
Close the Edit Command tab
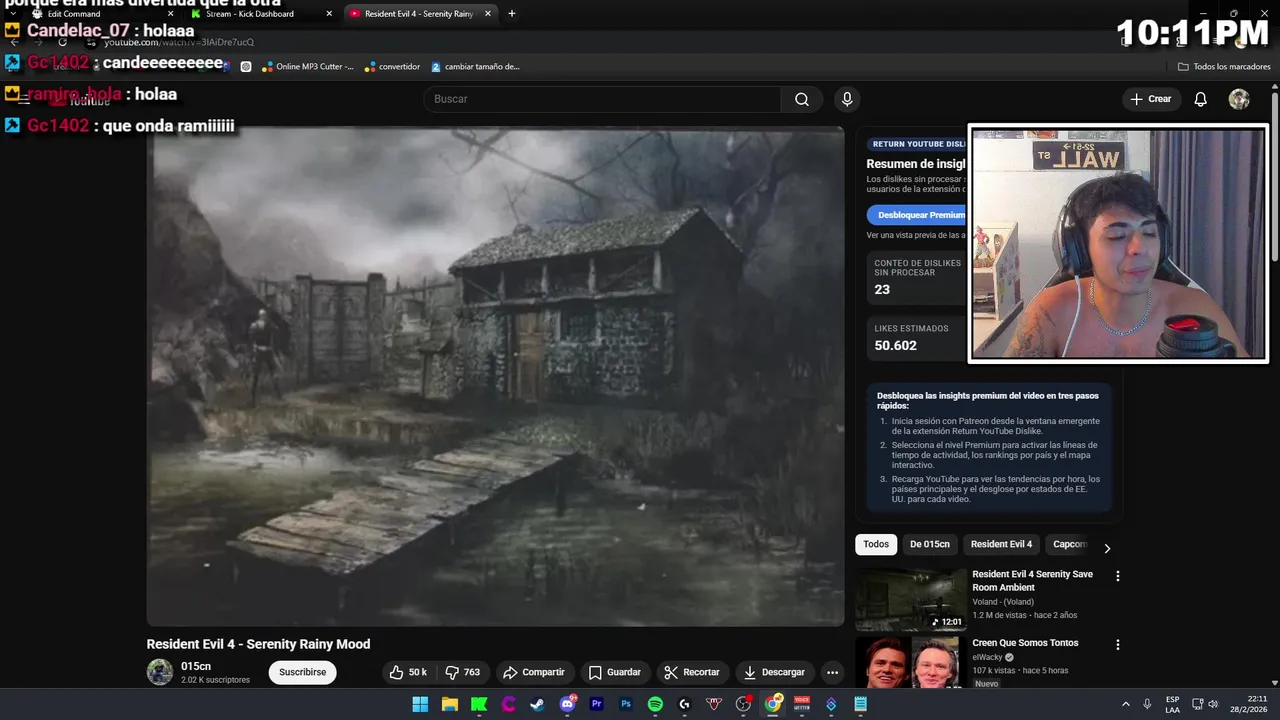pyautogui.click(x=170, y=14)
